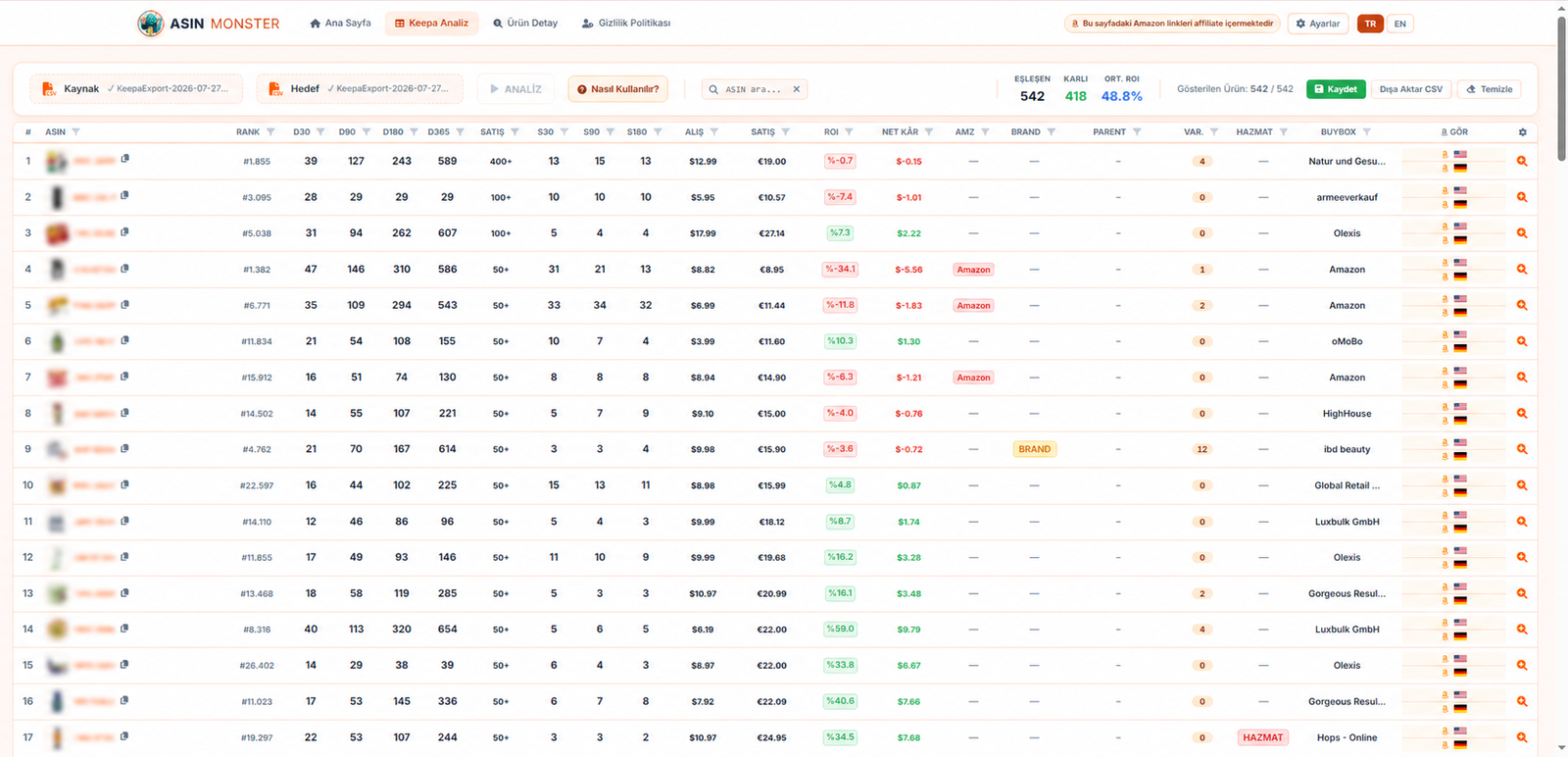Click the BRAND badge in row 9

point(1034,449)
